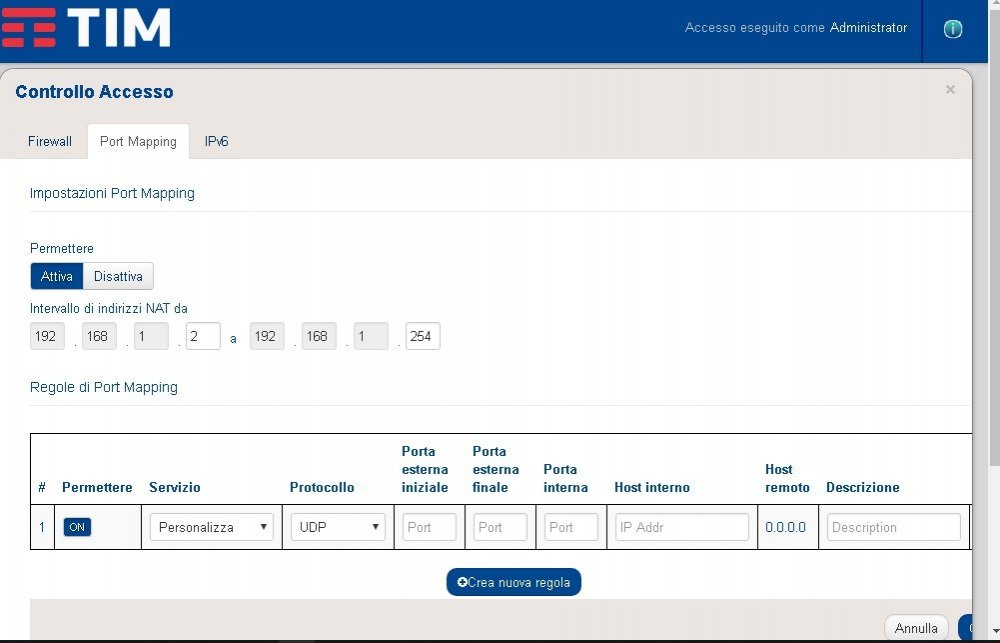Click the Regole di Port Mapping heading

point(104,387)
